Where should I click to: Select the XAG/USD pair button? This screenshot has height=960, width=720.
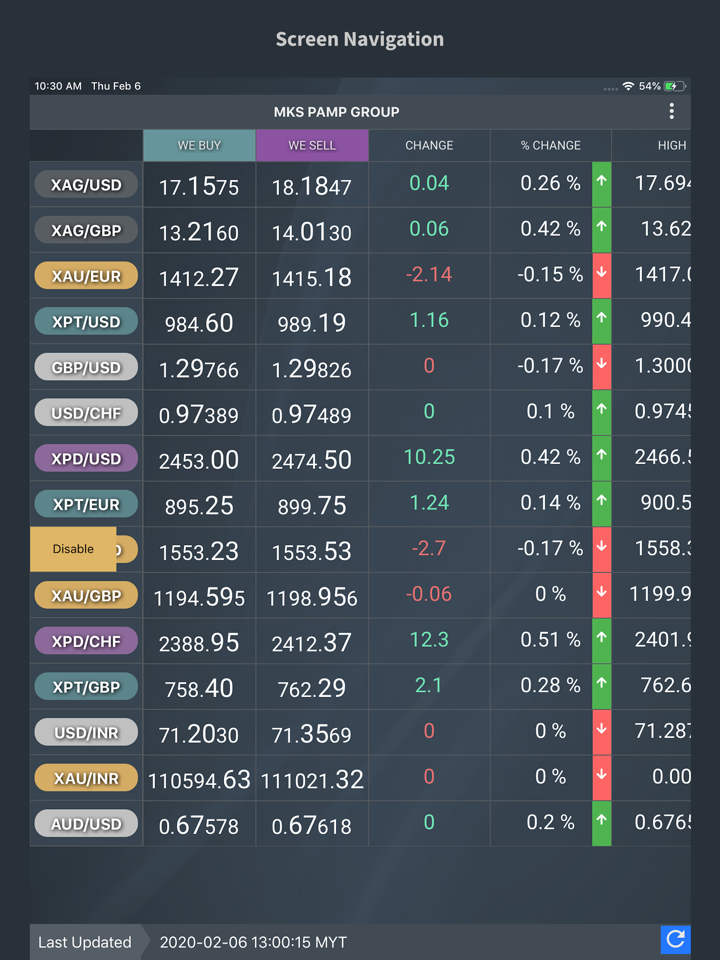(x=86, y=184)
